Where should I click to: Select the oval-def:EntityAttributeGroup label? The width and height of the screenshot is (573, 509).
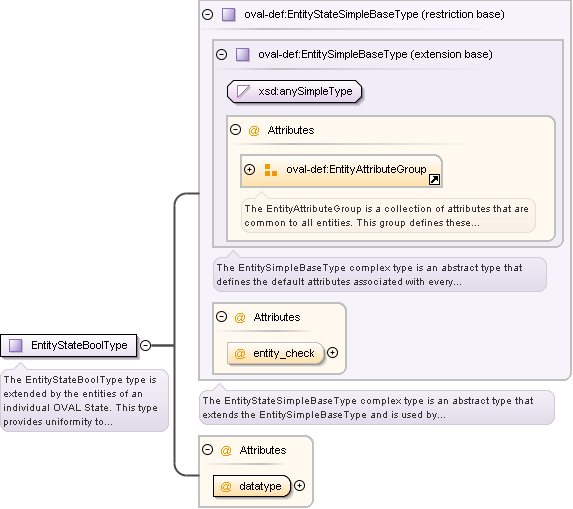pos(356,169)
